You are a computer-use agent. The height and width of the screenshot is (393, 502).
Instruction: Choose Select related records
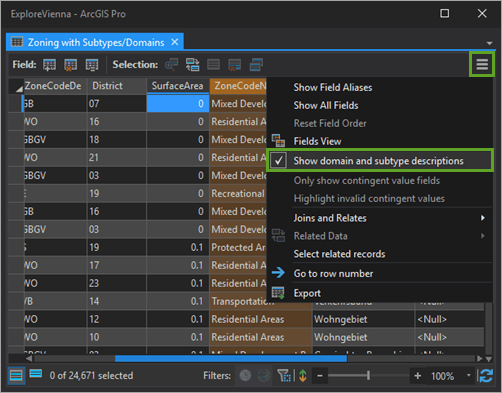339,254
